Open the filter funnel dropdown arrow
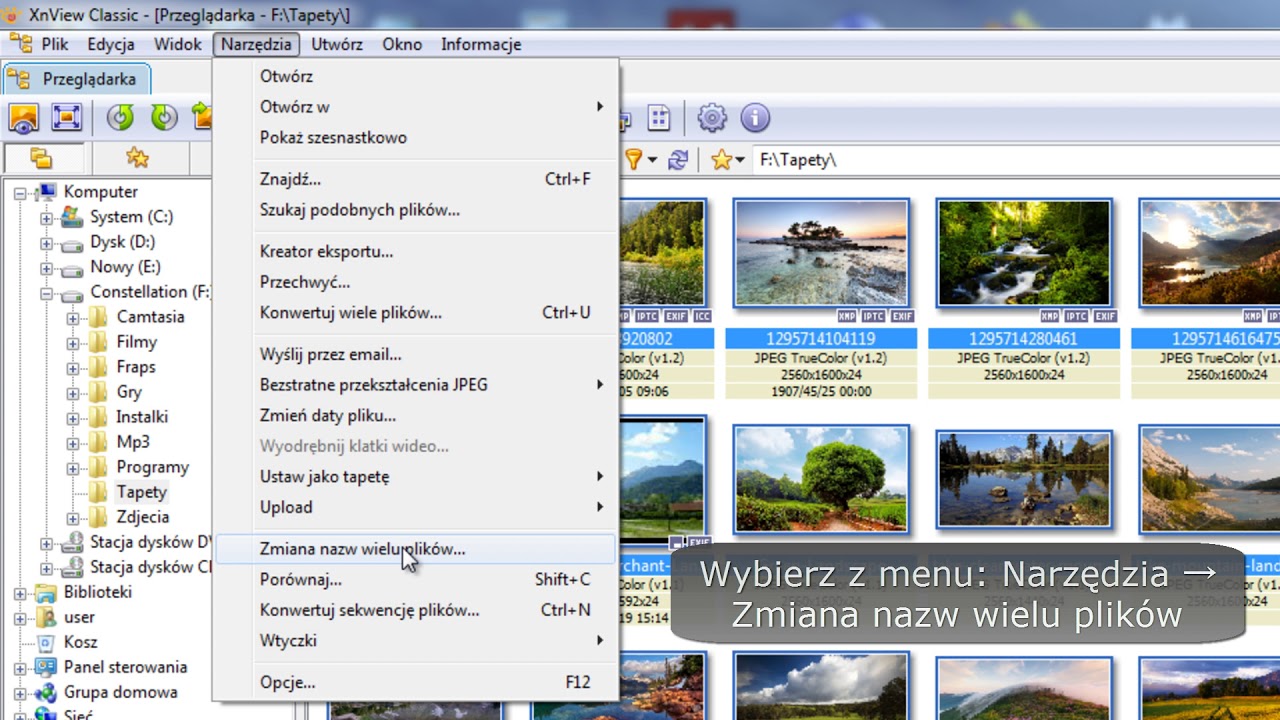Screen dimensions: 1280x720 pyautogui.click(x=652, y=161)
